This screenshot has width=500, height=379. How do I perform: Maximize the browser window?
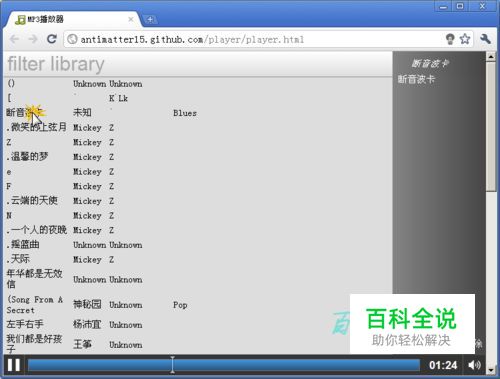[x=460, y=6]
